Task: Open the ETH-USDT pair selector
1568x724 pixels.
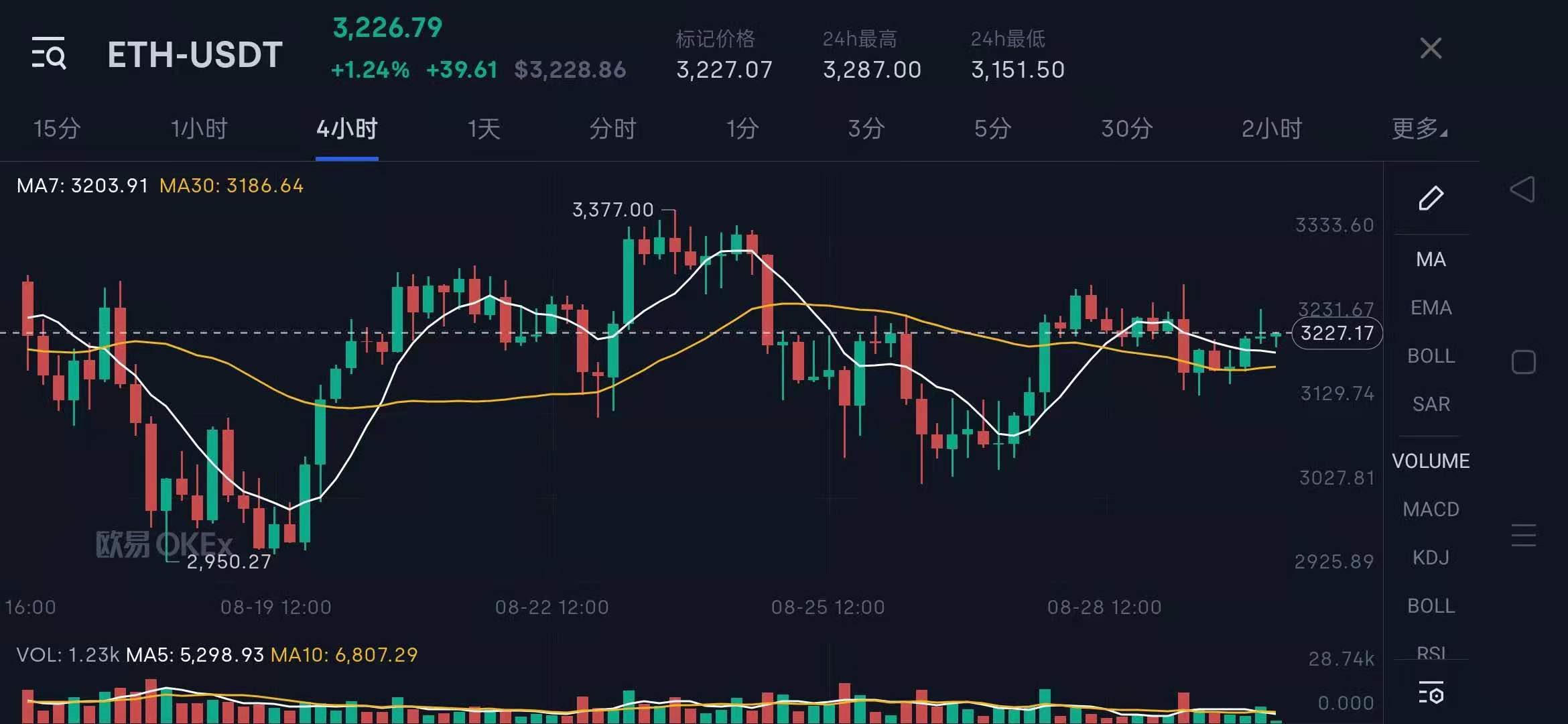Action: point(195,55)
